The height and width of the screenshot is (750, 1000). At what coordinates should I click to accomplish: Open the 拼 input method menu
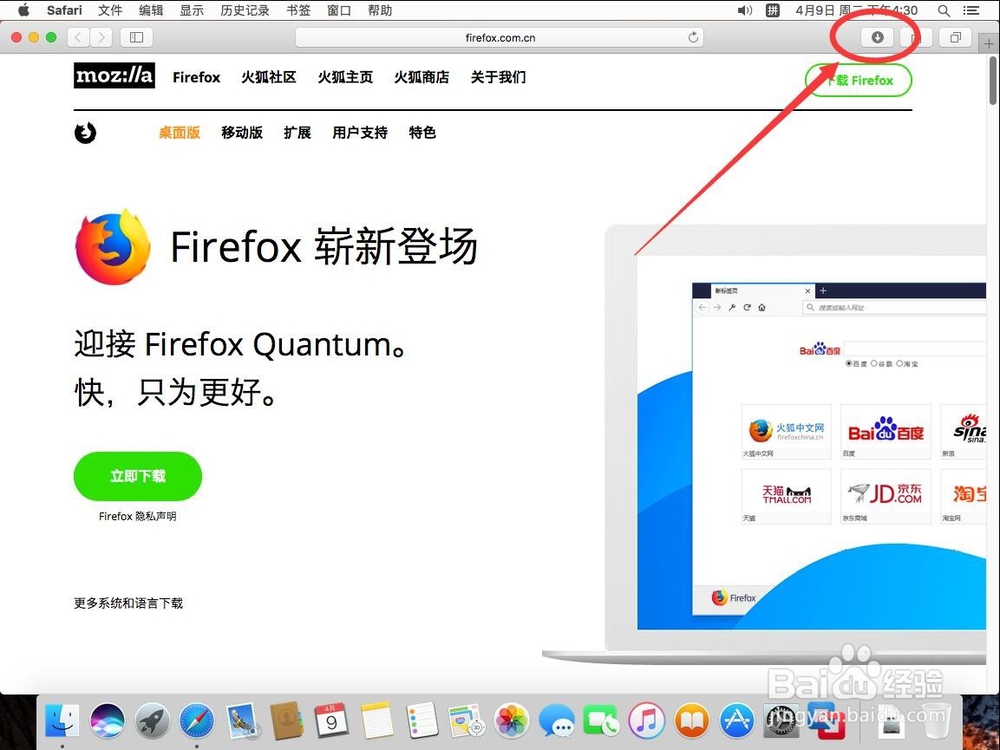(772, 10)
